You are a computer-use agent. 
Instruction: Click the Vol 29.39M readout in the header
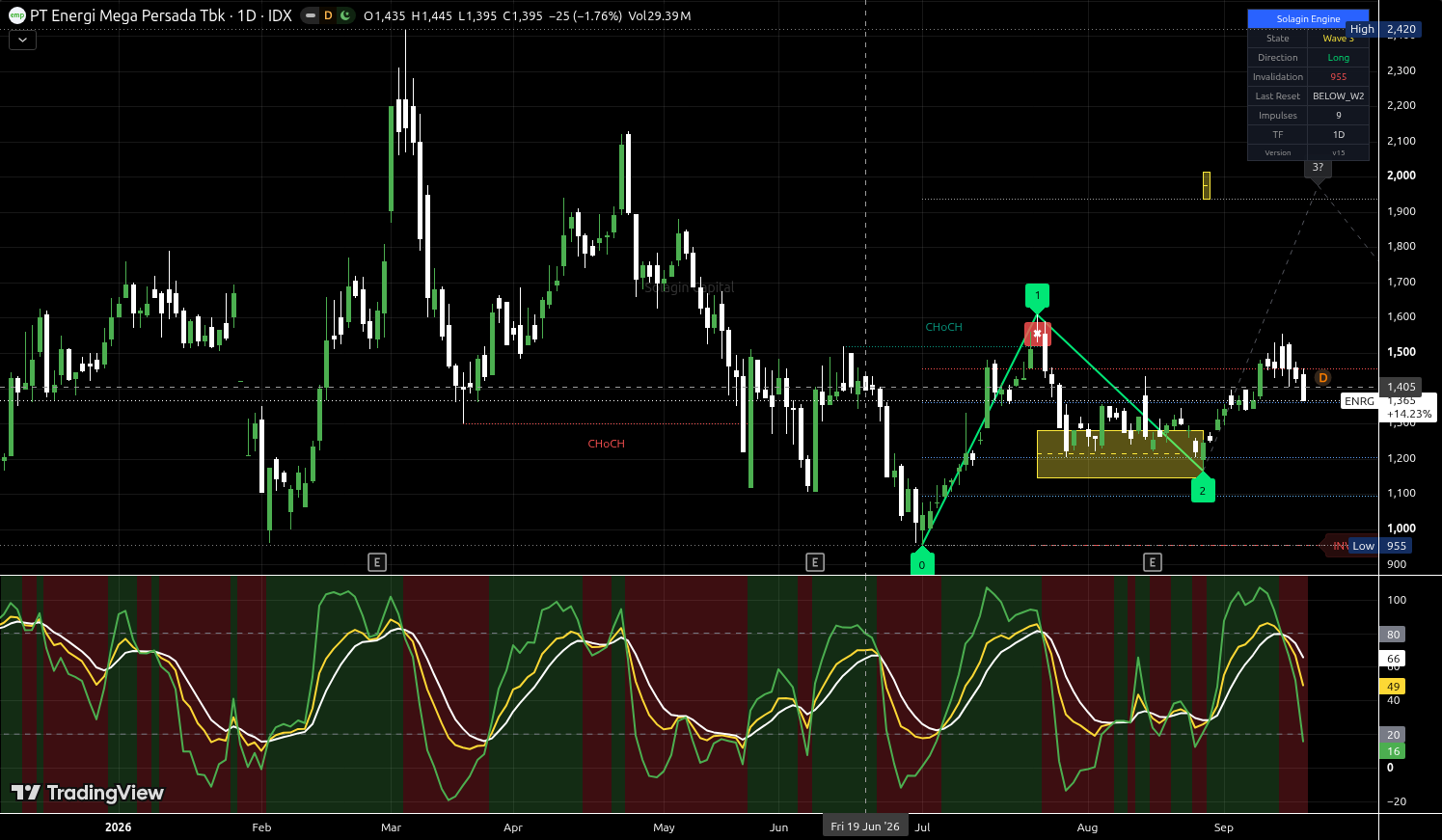click(659, 15)
